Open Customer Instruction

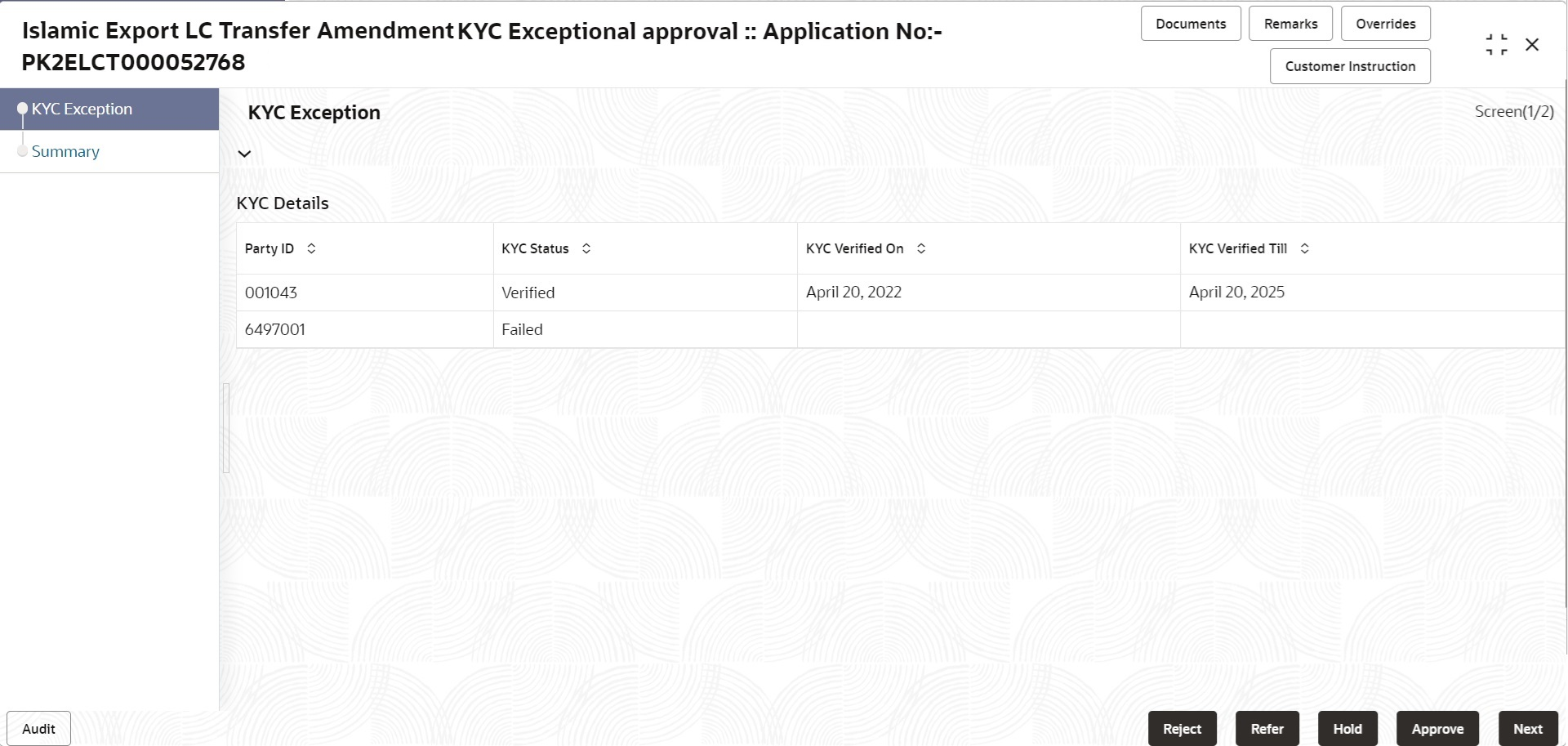click(1349, 66)
